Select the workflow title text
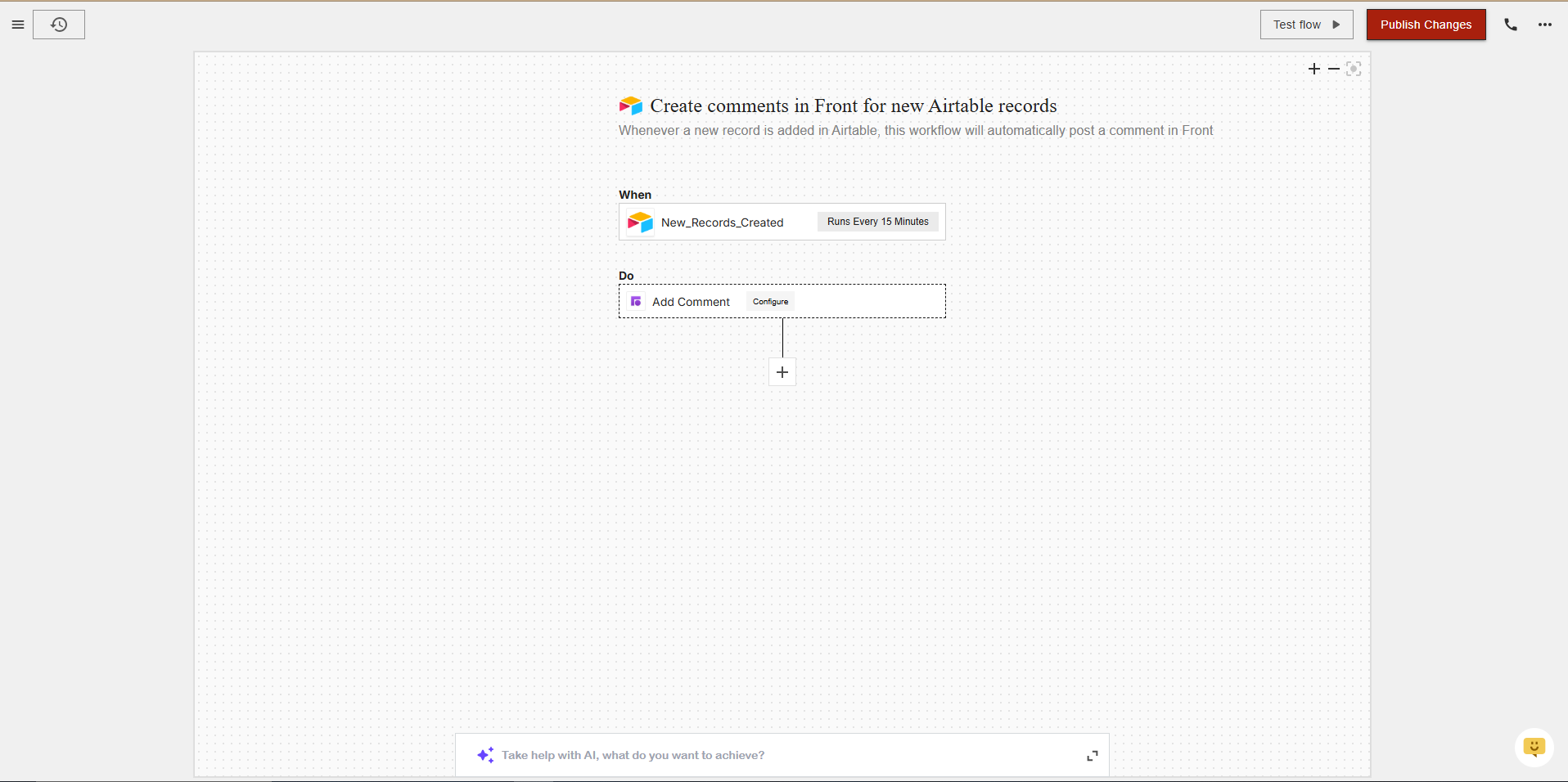This screenshot has height=782, width=1568. [854, 106]
